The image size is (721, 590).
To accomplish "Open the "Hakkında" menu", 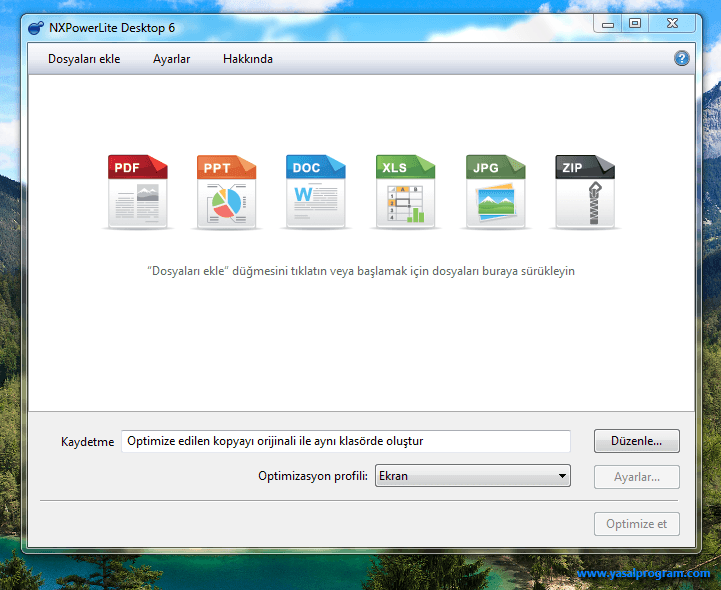I will [247, 59].
